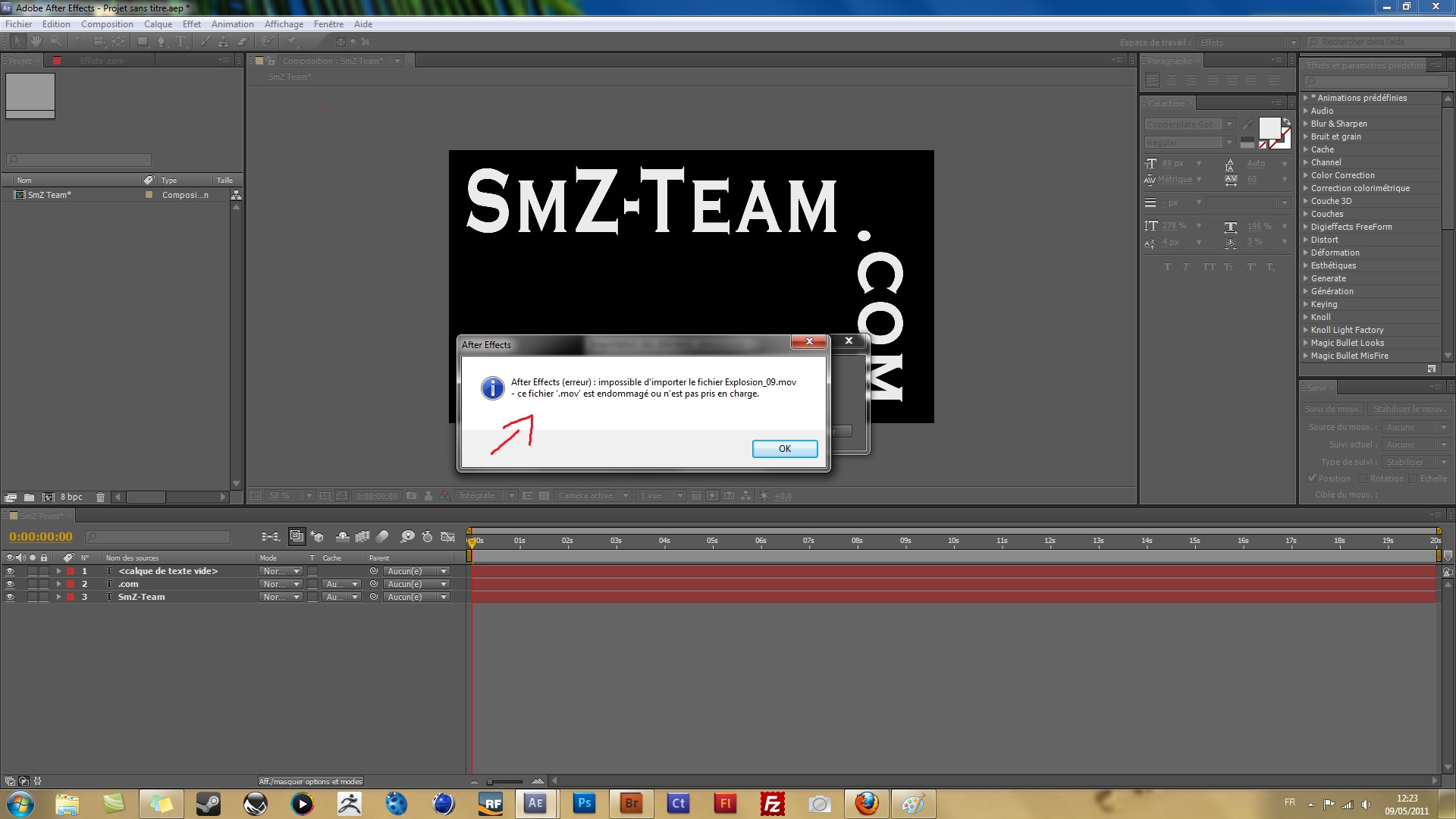The image size is (1456, 819).
Task: Select the Horizontal Type tool
Action: pos(180,42)
